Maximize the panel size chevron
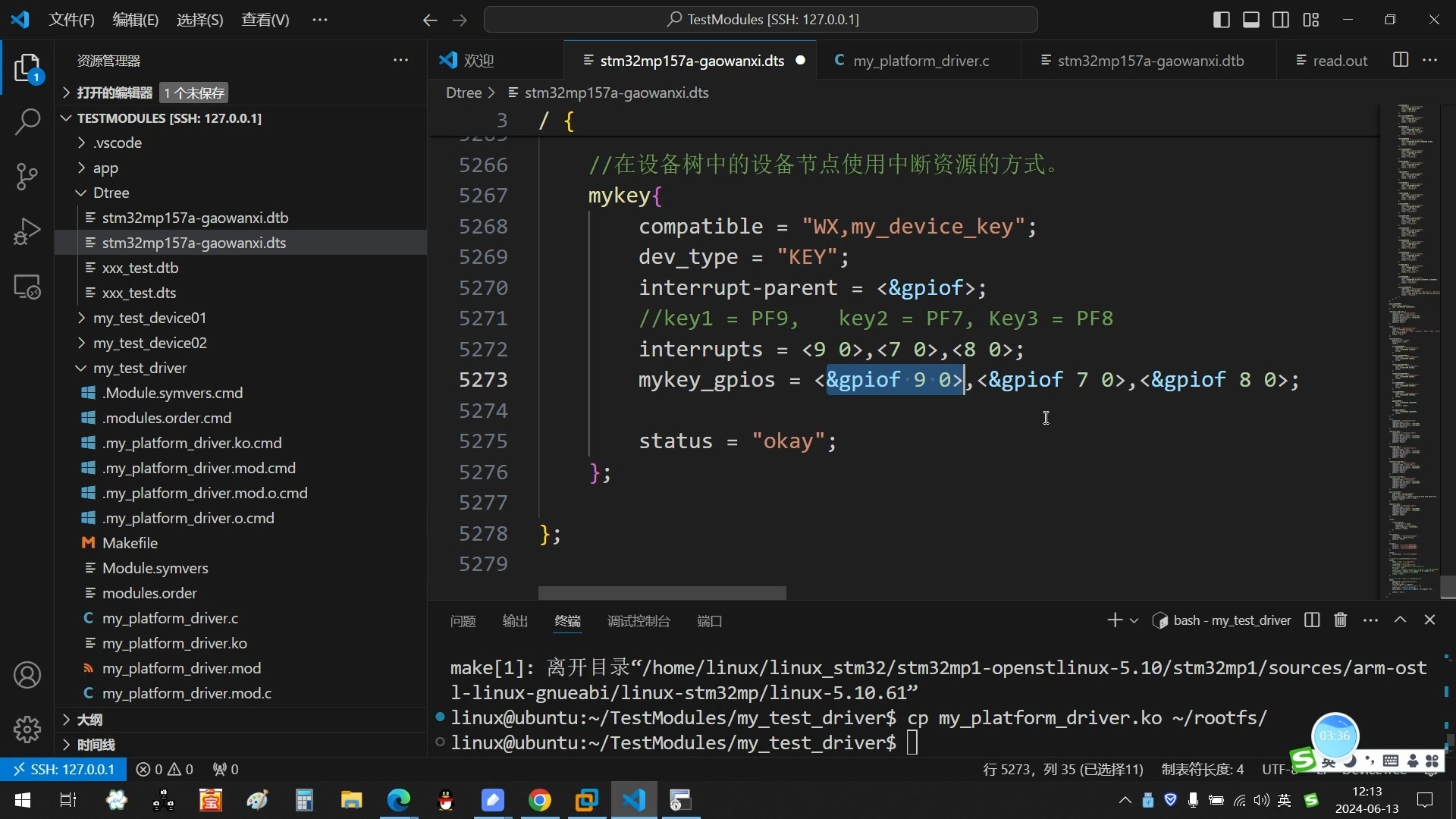 tap(1400, 620)
